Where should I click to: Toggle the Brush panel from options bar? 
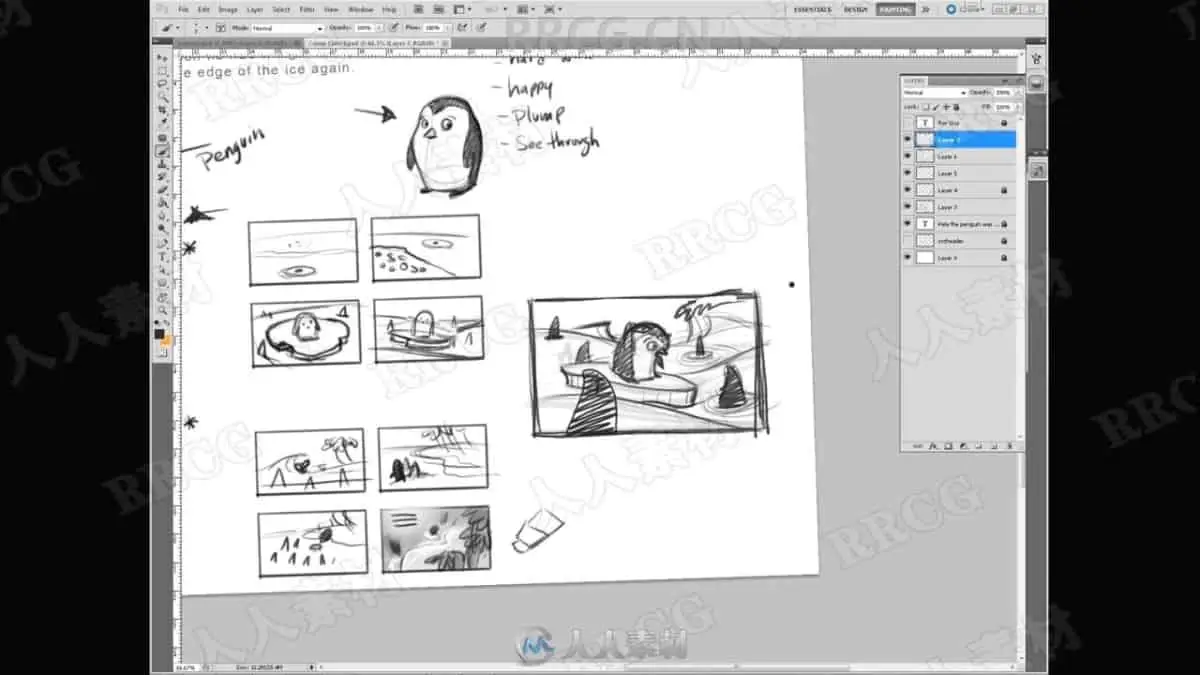click(x=220, y=27)
